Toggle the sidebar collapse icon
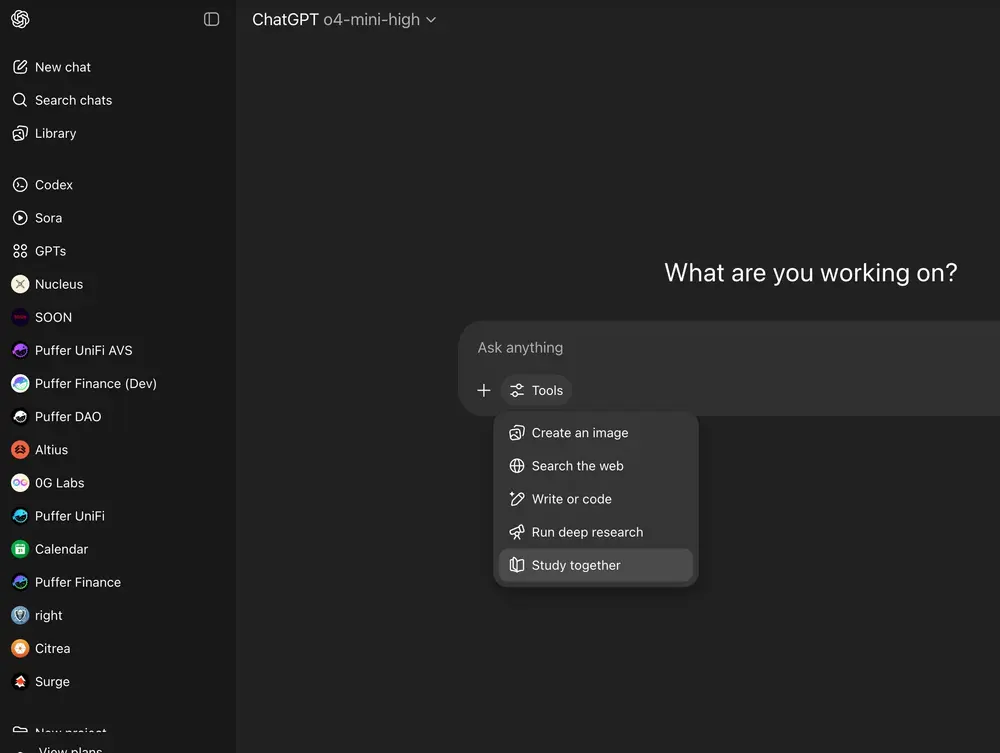Screen dimensions: 1000x753 [x=211, y=19]
